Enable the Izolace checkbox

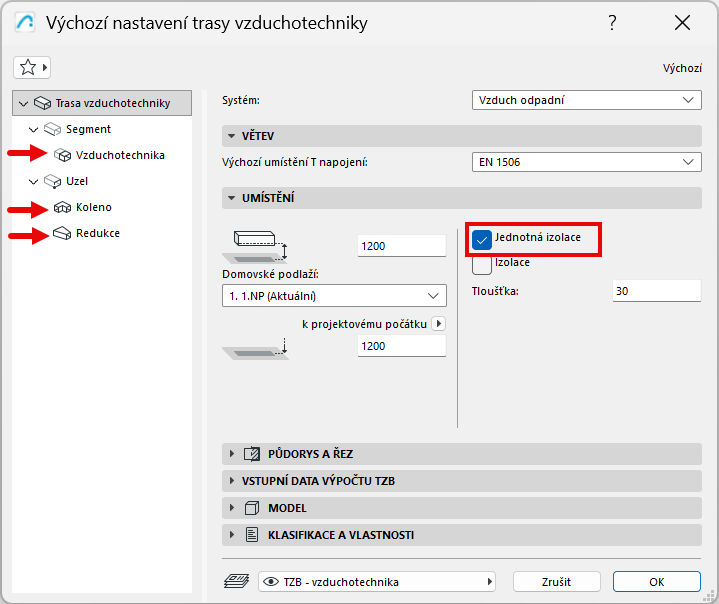click(481, 265)
